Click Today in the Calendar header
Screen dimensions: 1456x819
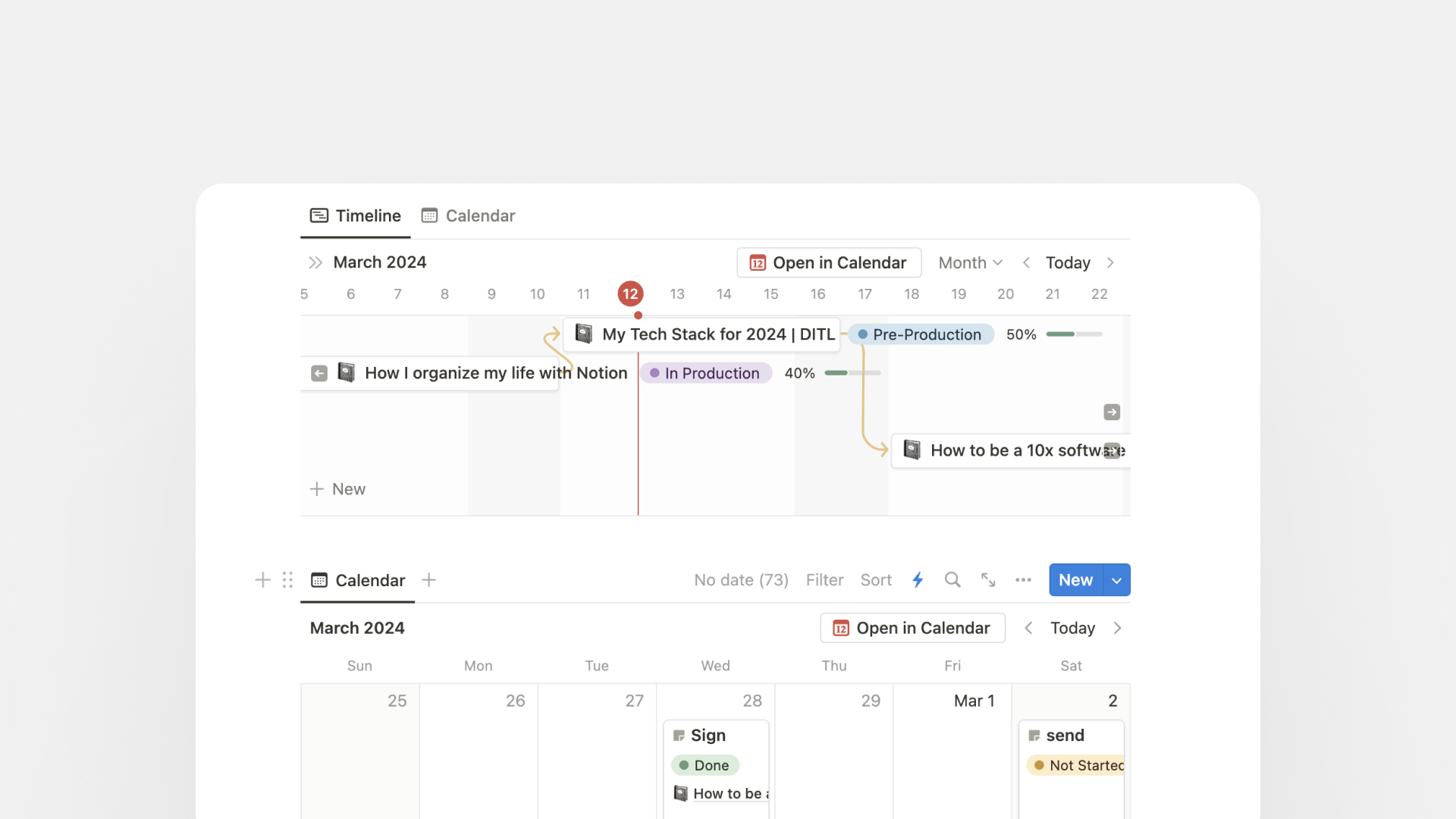pyautogui.click(x=1072, y=628)
